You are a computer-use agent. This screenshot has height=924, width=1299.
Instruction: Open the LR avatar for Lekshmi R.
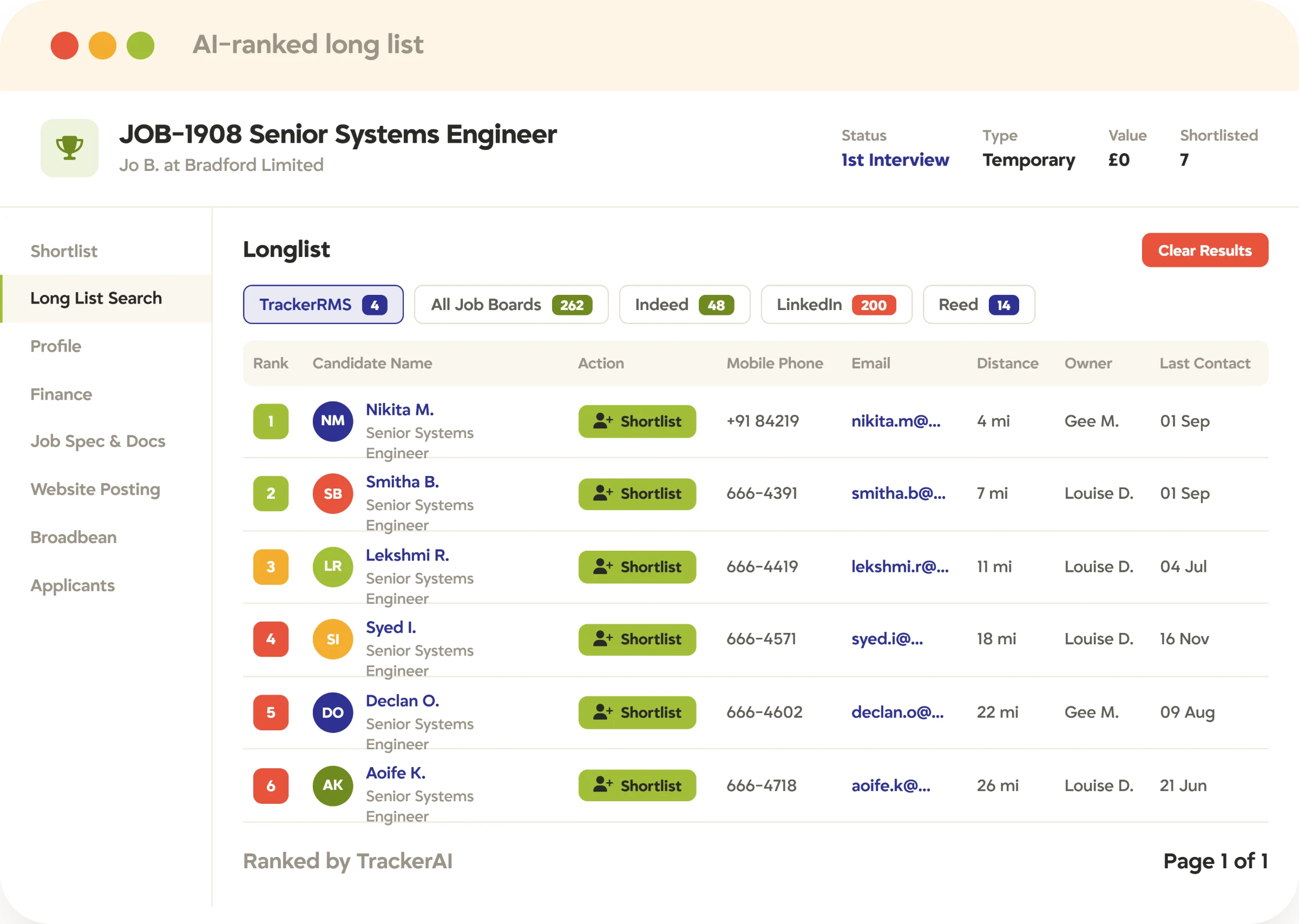[333, 567]
